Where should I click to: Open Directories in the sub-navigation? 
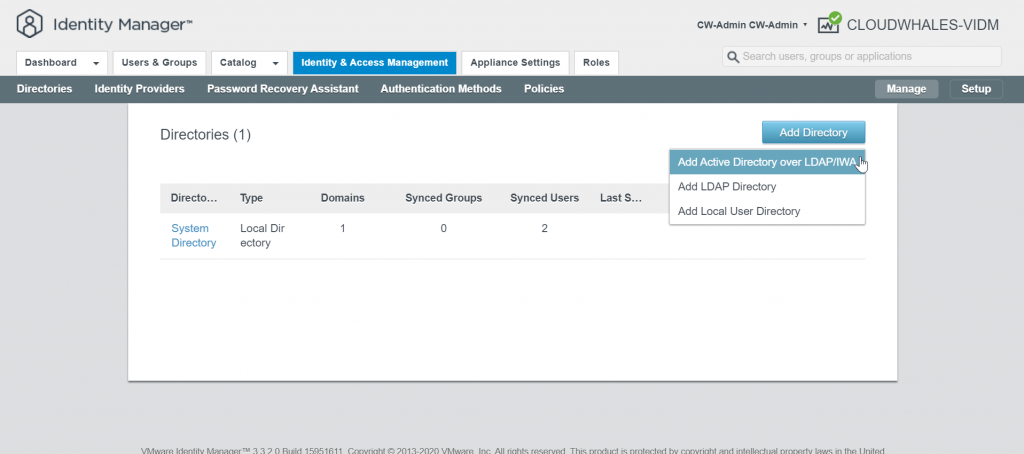point(44,89)
